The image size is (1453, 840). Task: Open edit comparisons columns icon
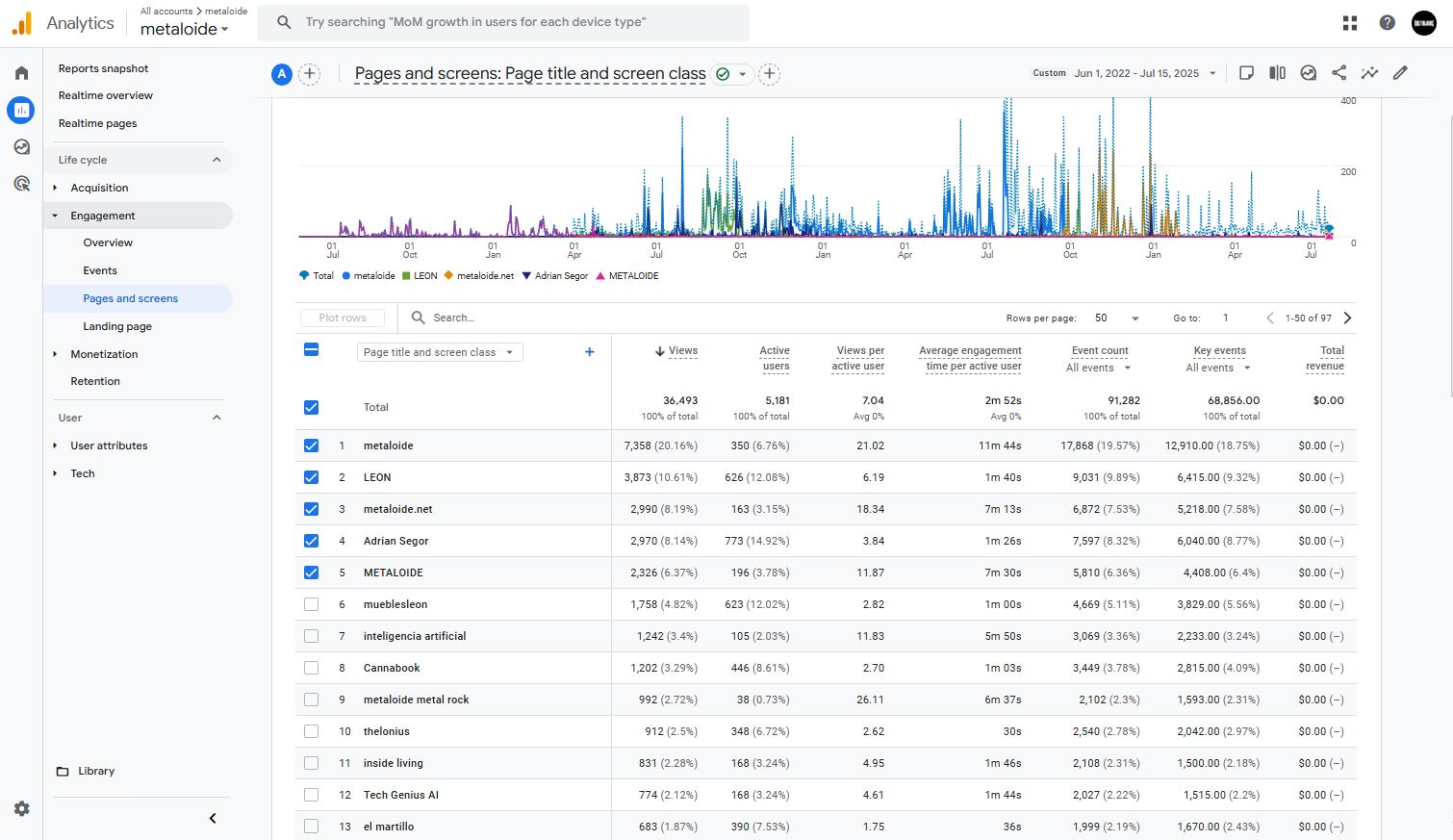tap(1277, 73)
